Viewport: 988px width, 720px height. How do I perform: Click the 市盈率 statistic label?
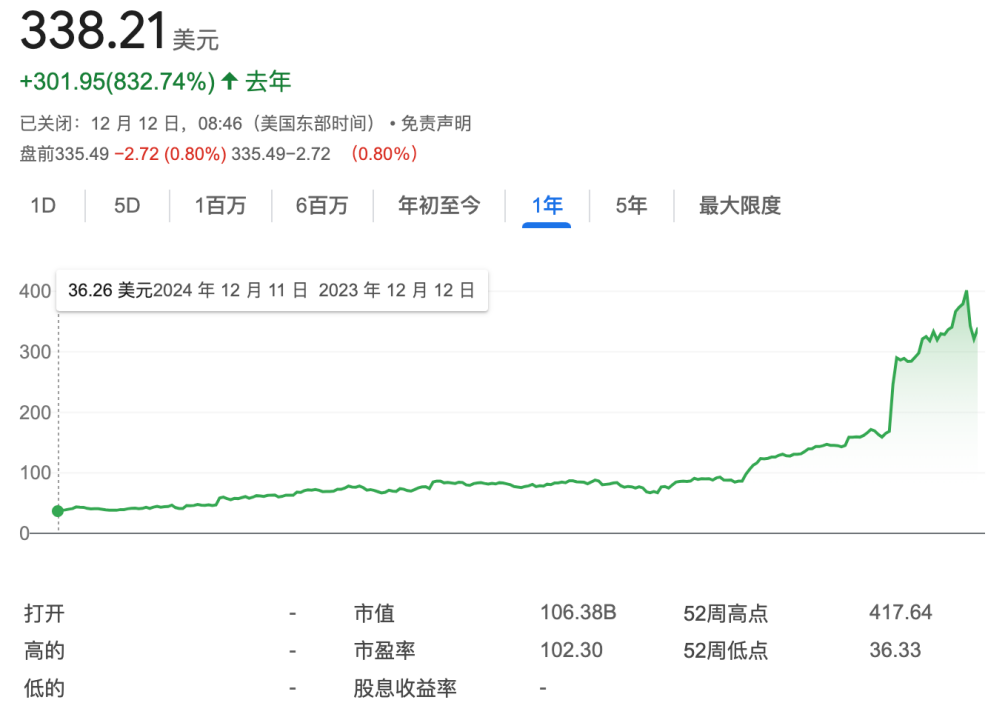(384, 651)
